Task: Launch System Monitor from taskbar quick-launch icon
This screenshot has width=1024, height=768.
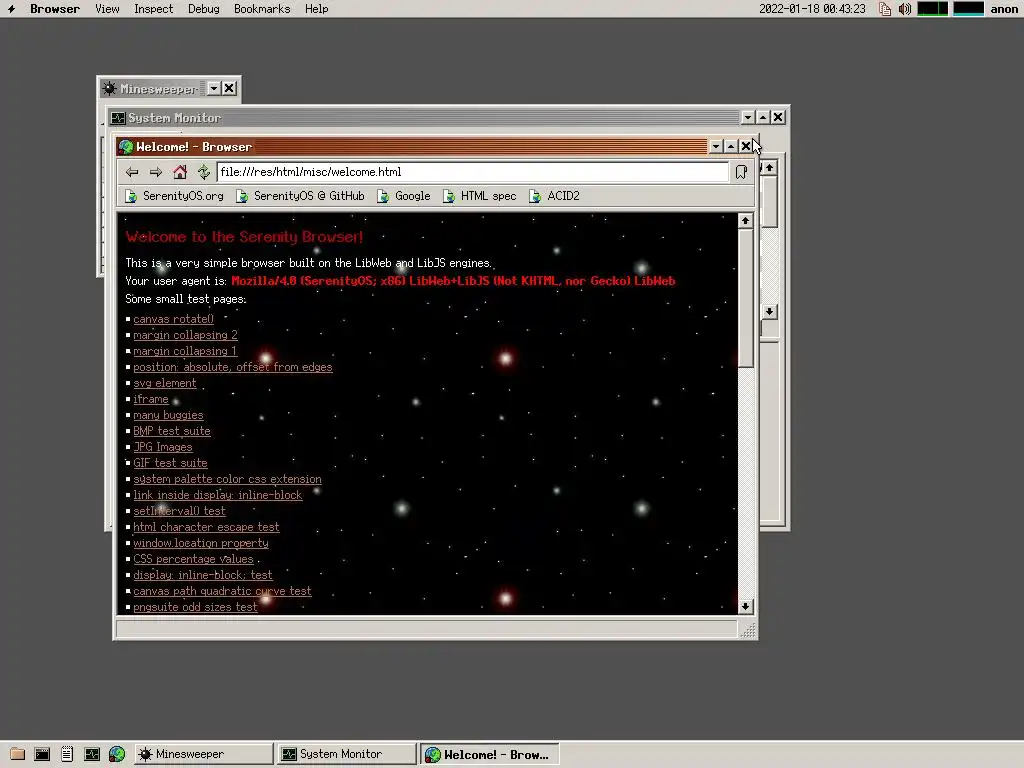Action: (x=92, y=754)
